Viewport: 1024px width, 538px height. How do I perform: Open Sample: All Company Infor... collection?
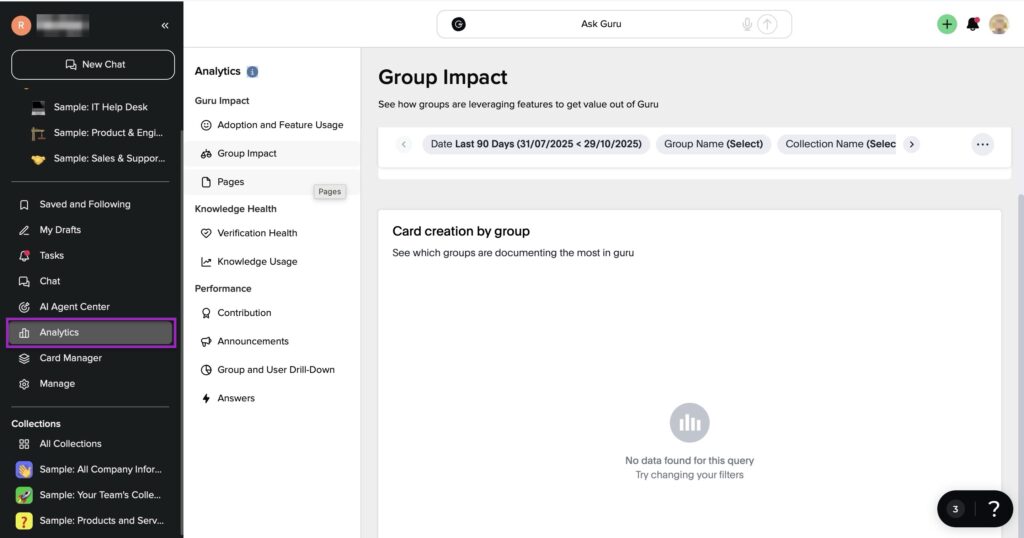coord(91,469)
